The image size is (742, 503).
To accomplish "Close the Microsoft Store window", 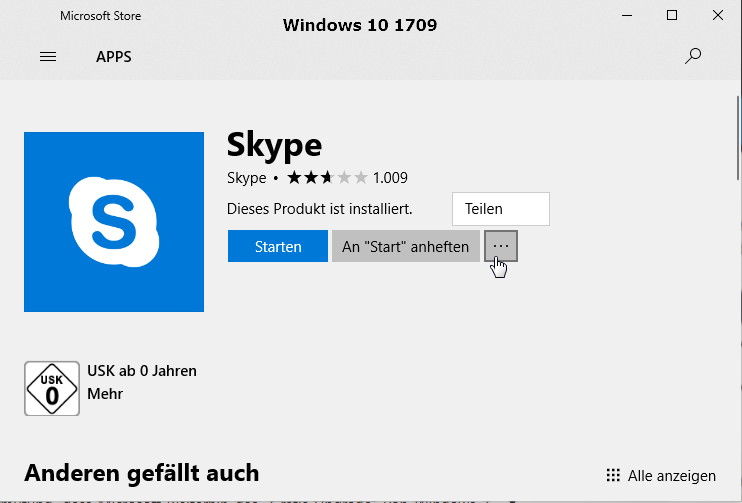I will (718, 15).
